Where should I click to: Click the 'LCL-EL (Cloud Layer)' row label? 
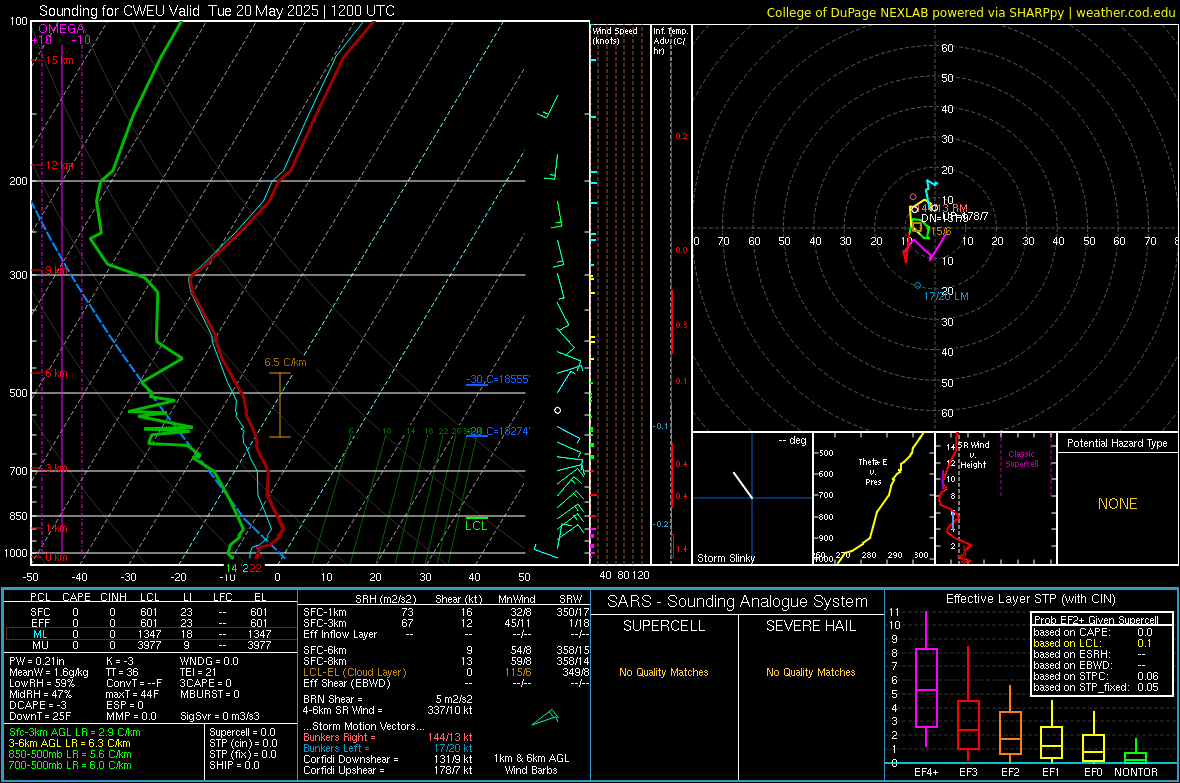tap(354, 672)
